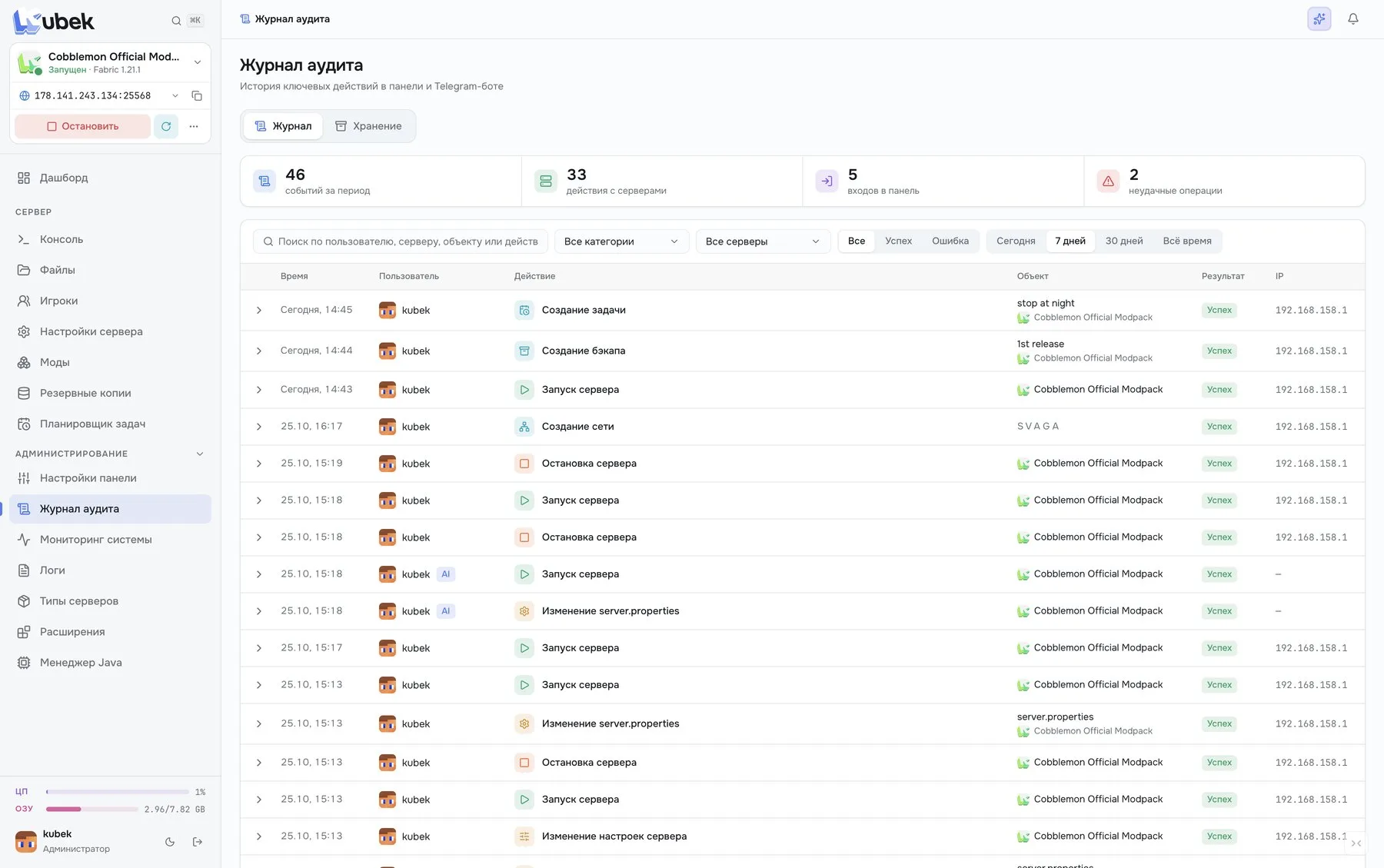Open the Все серверы dropdown
1384x868 pixels.
coord(763,241)
